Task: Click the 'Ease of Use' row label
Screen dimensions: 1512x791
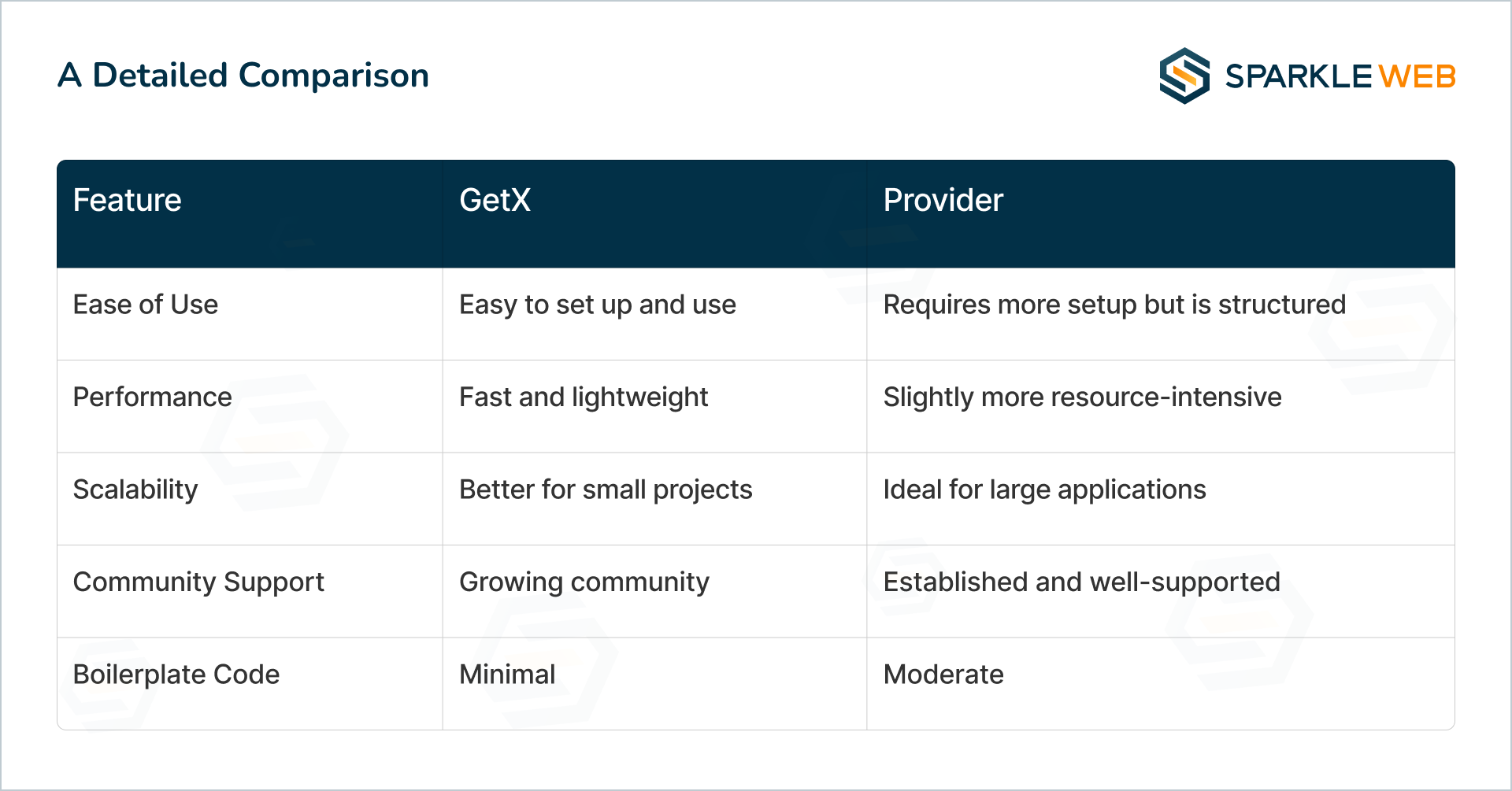Action: click(146, 305)
